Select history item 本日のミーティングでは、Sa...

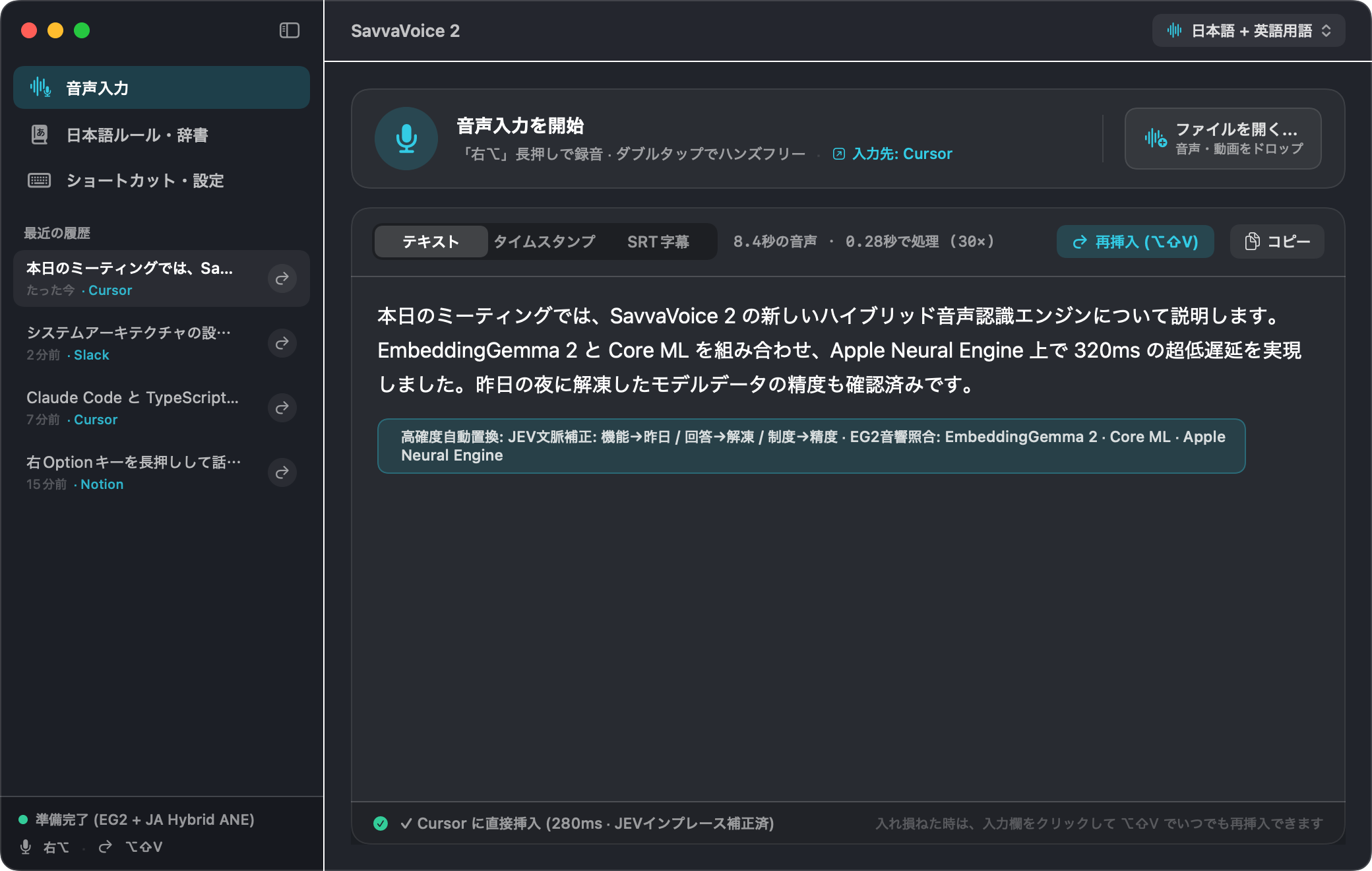point(162,278)
